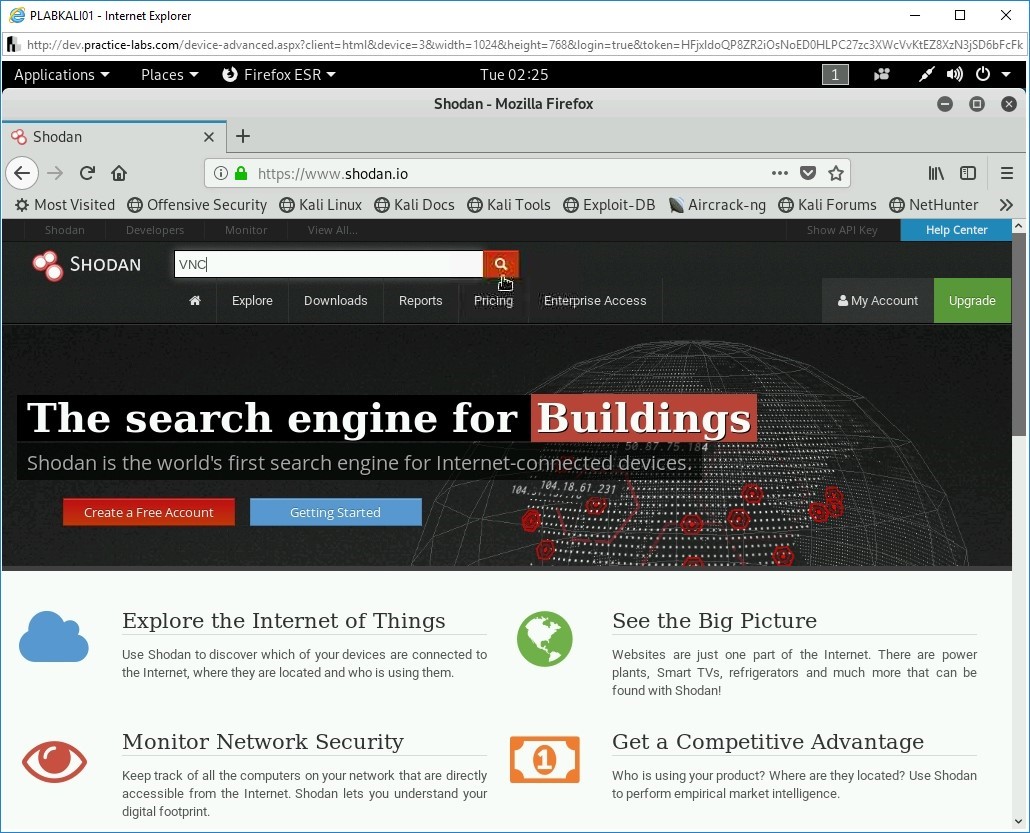The height and width of the screenshot is (833, 1030).
Task: Click the Create a Free Account button
Action: tap(148, 511)
